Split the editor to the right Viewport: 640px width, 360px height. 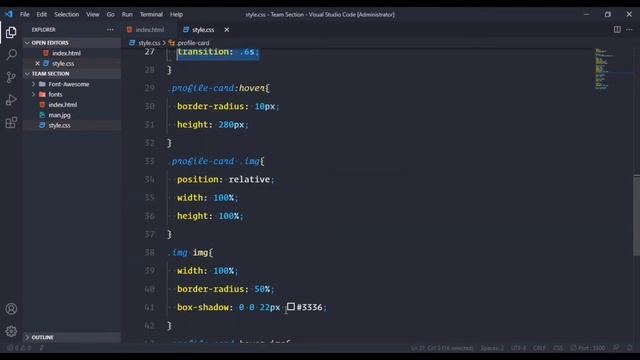click(617, 29)
